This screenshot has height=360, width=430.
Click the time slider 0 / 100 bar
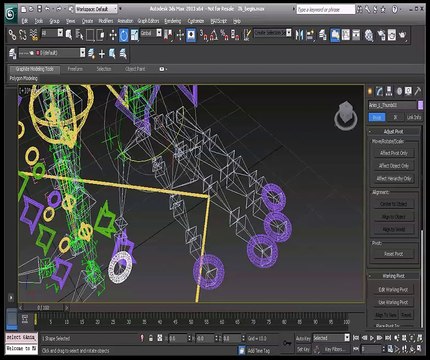point(43,308)
